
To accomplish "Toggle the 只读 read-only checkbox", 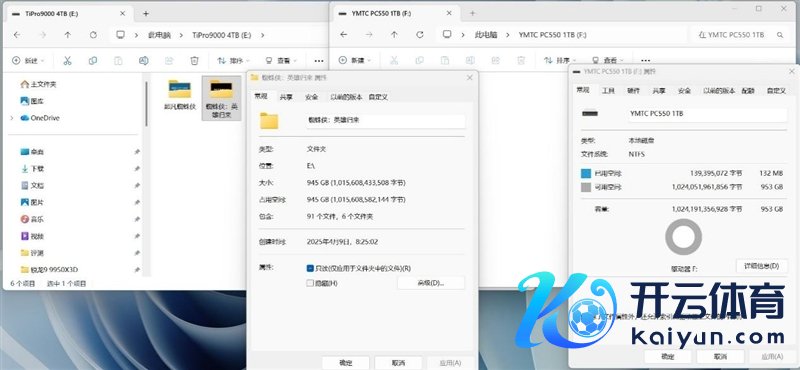I will point(310,268).
